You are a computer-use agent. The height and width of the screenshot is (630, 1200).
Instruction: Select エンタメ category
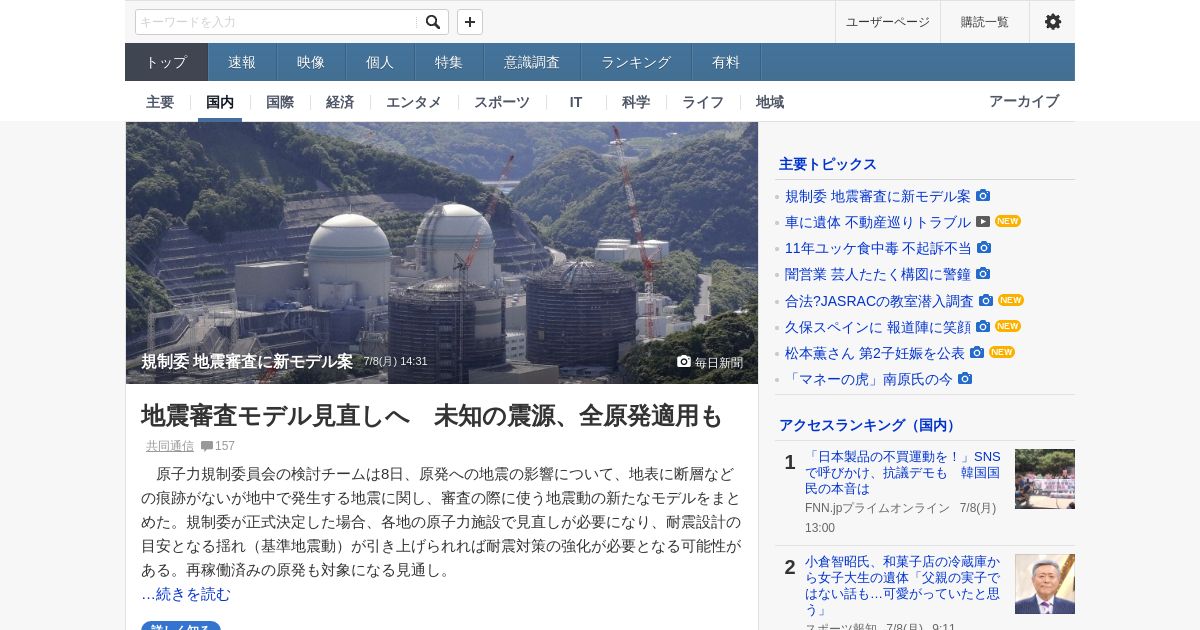pyautogui.click(x=414, y=102)
